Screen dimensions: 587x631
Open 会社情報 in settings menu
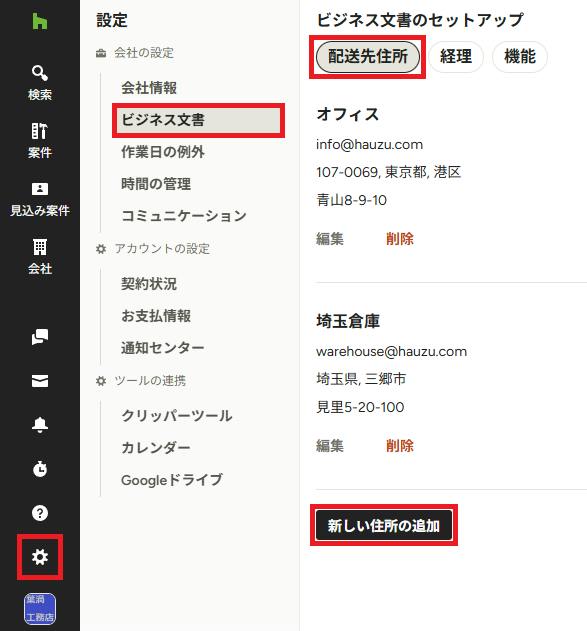click(x=149, y=88)
